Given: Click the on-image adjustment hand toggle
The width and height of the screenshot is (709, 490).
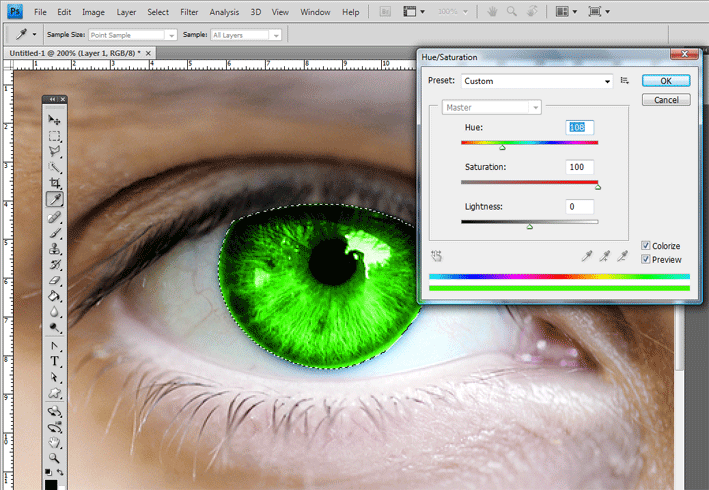Looking at the screenshot, I should 436,256.
